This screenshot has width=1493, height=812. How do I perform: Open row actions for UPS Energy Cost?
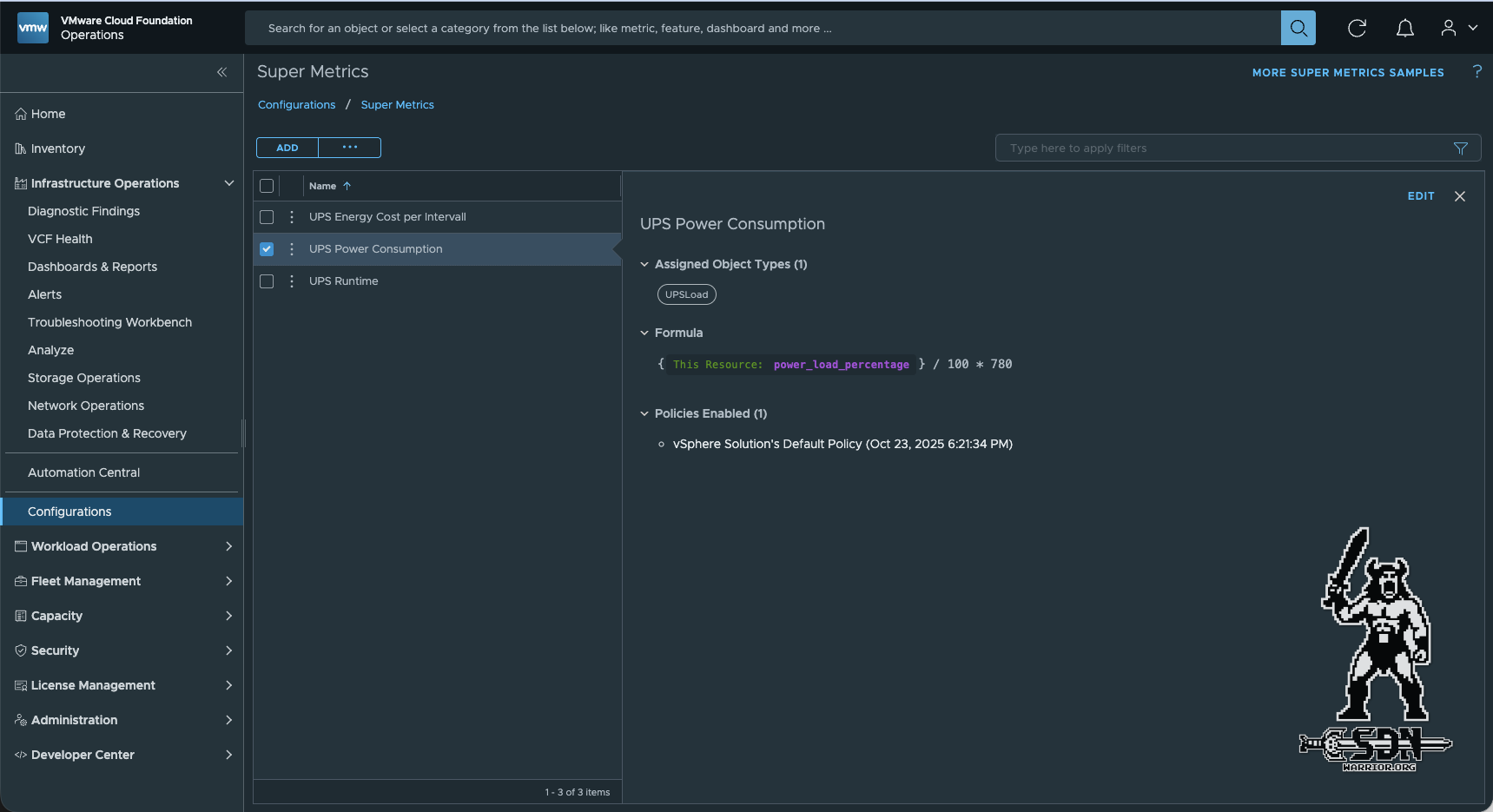[x=292, y=217]
